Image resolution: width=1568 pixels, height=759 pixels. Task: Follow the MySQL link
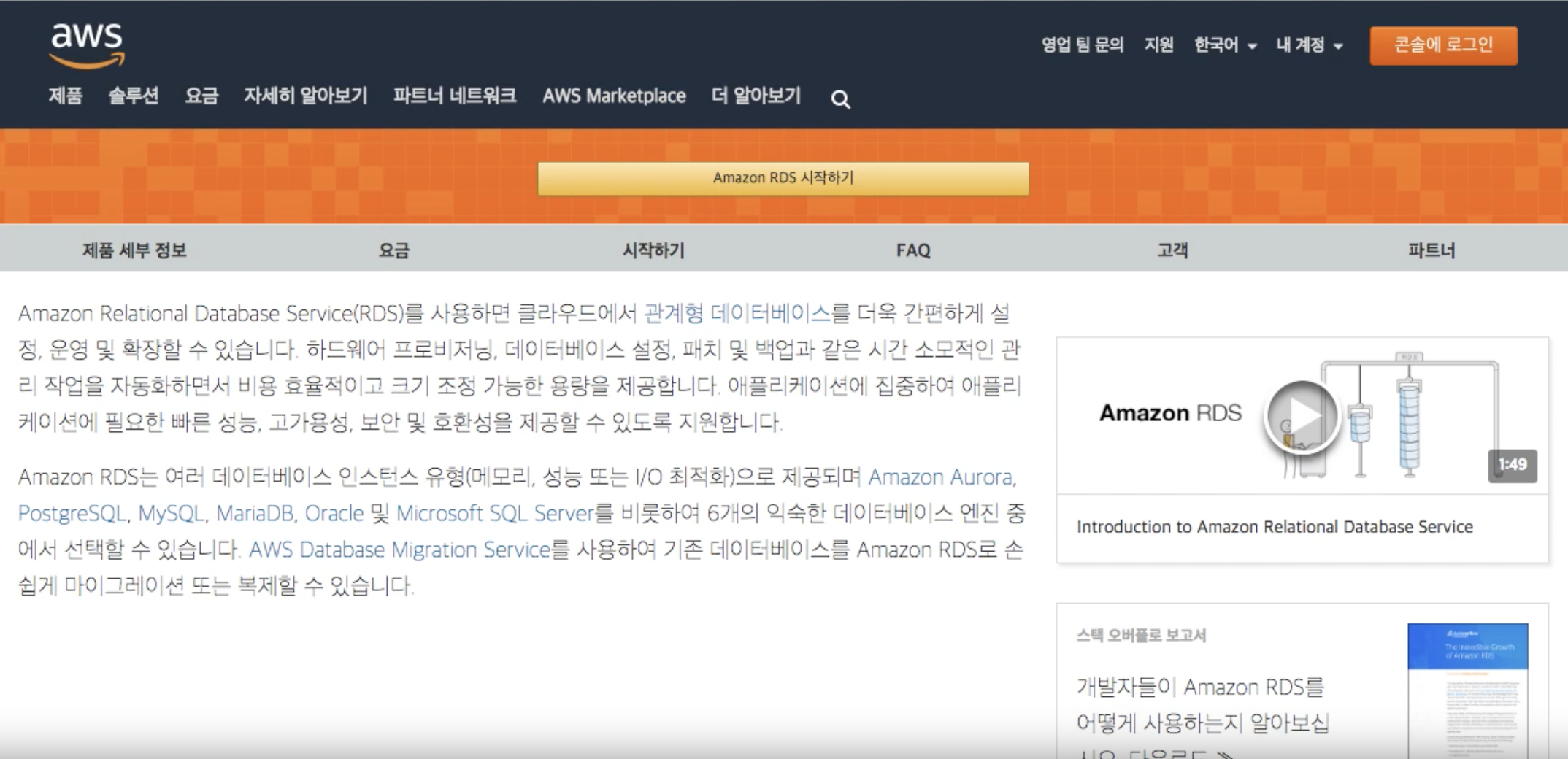tap(171, 513)
